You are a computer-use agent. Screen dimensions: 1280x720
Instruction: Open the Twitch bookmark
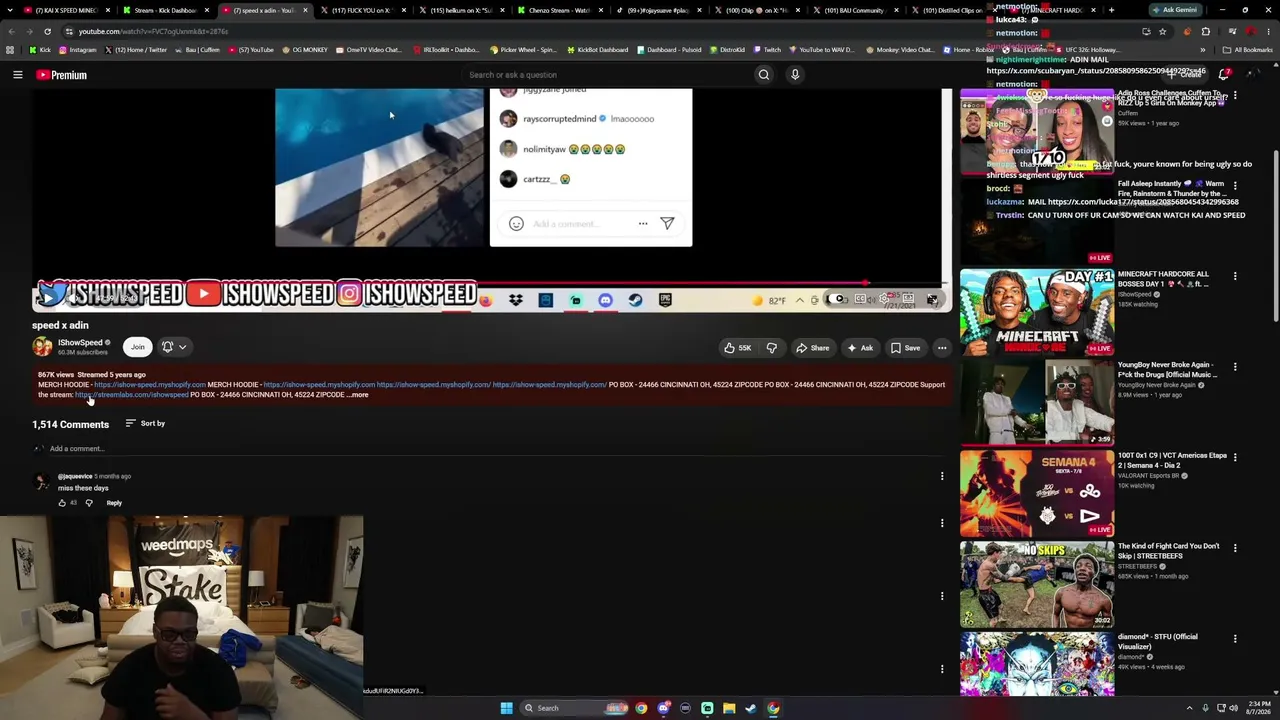click(x=767, y=50)
